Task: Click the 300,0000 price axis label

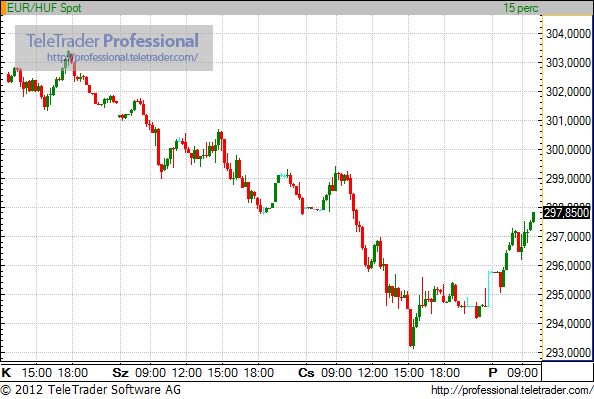Action: point(568,150)
